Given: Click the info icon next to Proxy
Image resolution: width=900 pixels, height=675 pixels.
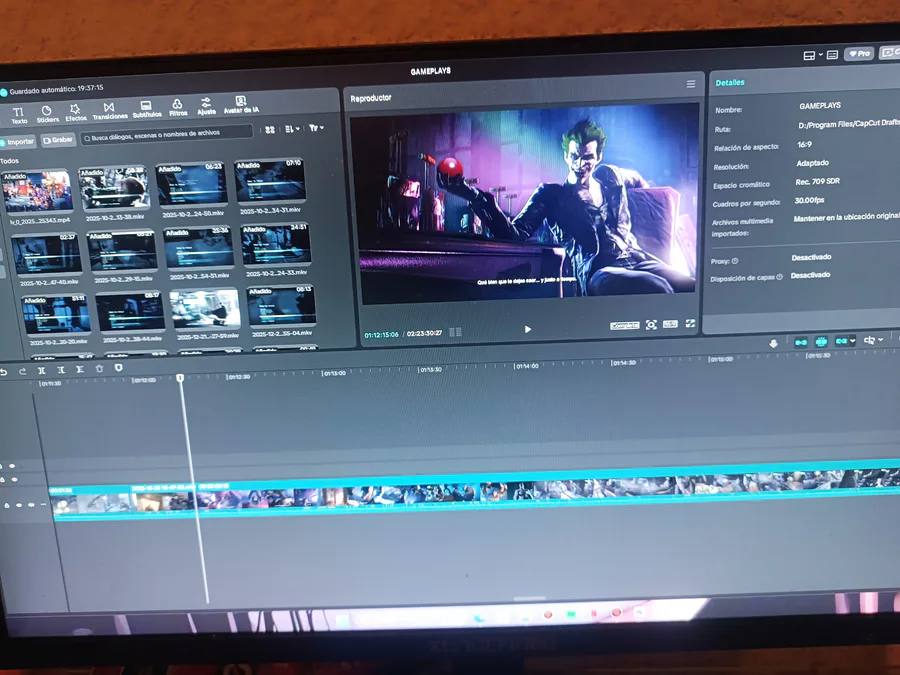Looking at the screenshot, I should tap(735, 261).
